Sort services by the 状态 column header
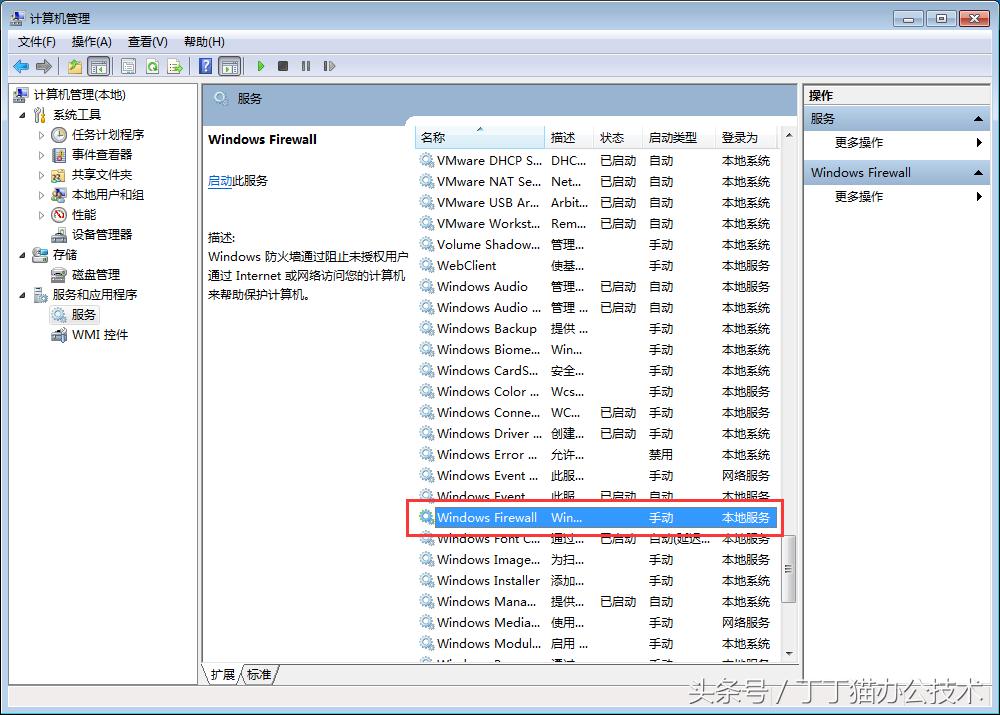Screen dimensions: 1000x715 tap(615, 137)
